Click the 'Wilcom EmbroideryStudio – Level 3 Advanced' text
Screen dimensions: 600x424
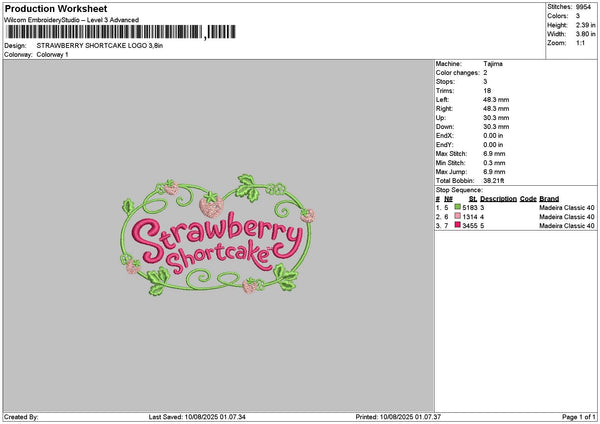tap(71, 20)
